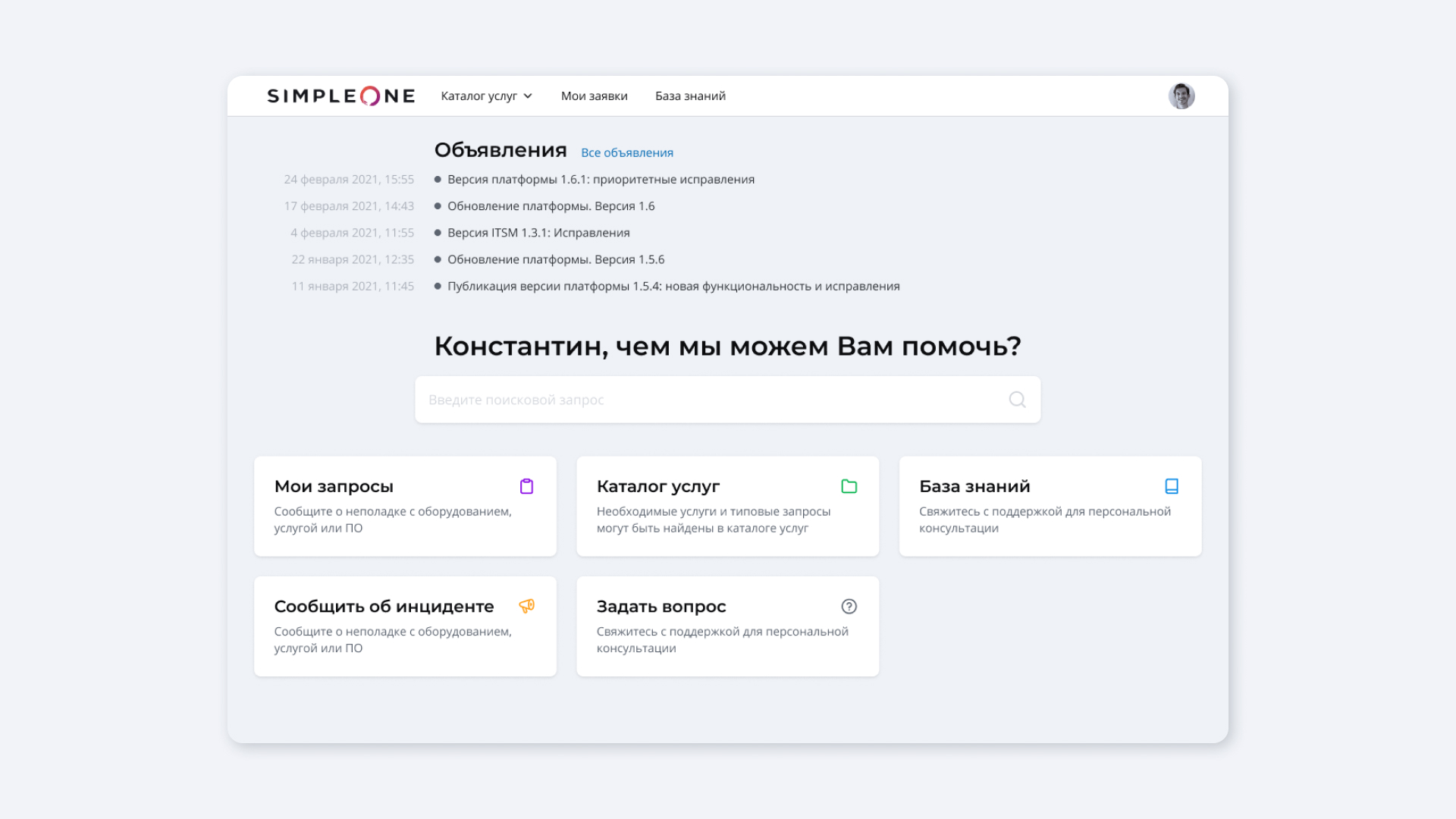Click the user avatar in the top right
1456x819 pixels.
pos(1181,96)
